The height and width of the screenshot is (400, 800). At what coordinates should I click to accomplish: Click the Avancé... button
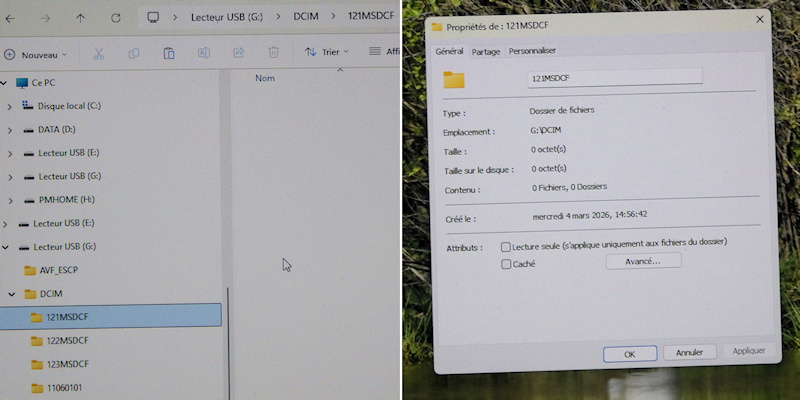643,261
